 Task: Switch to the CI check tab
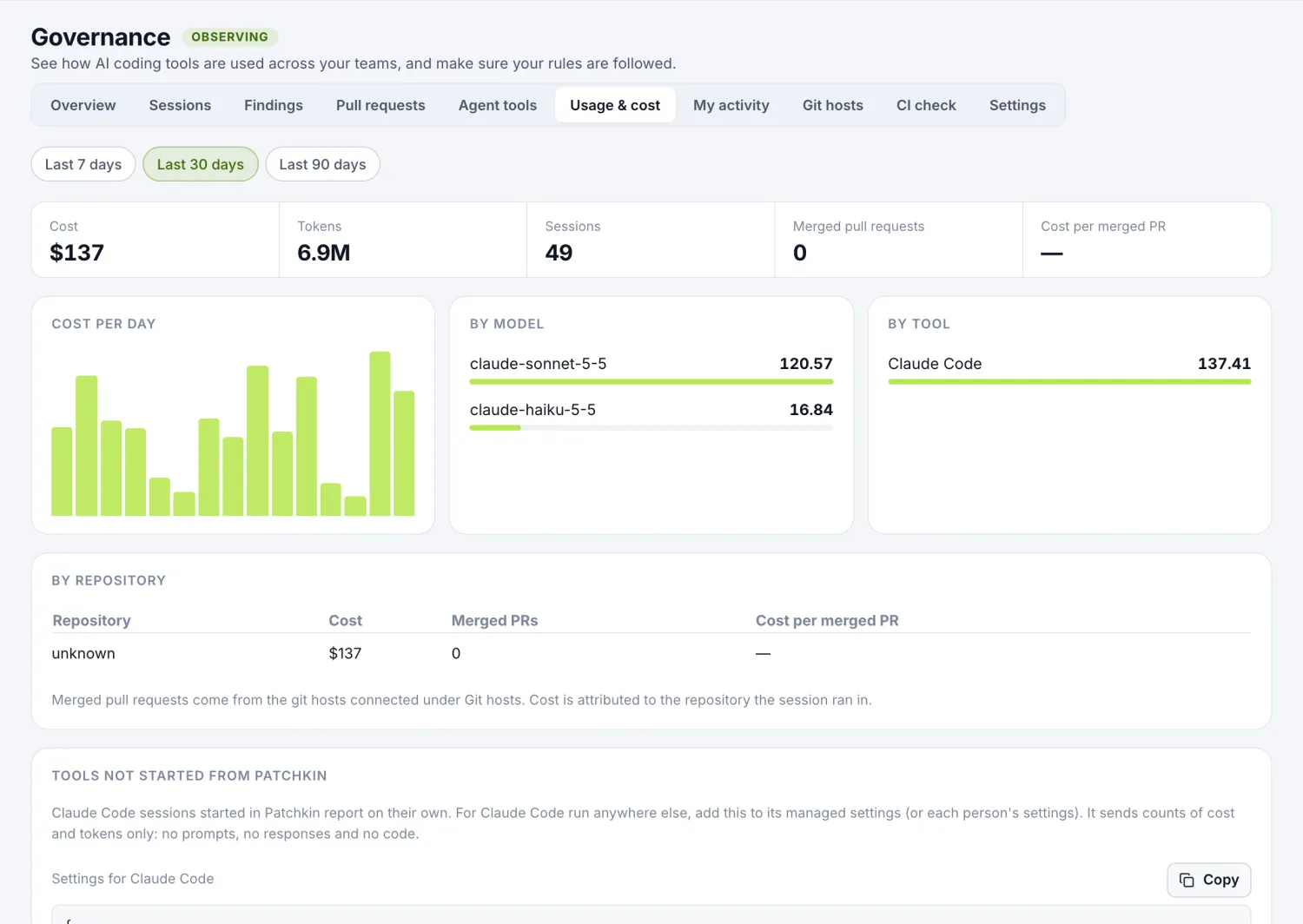(x=926, y=105)
